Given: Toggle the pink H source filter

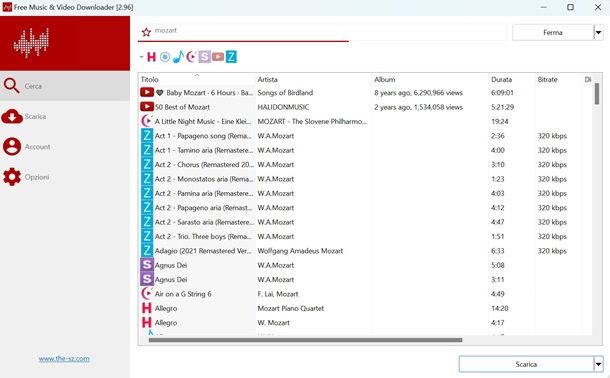Looking at the screenshot, I should click(x=151, y=57).
